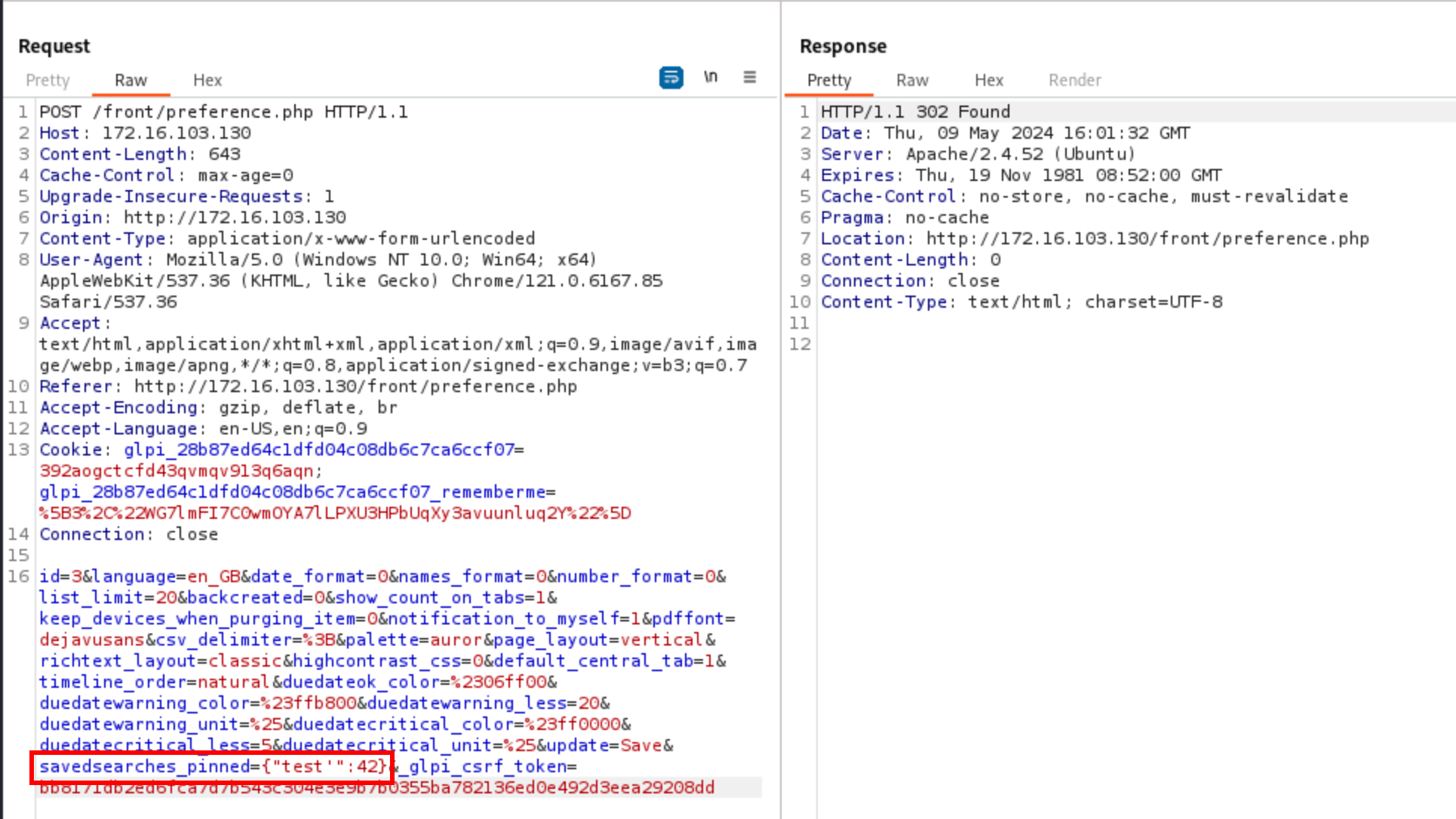Click the Request panel title

point(54,46)
